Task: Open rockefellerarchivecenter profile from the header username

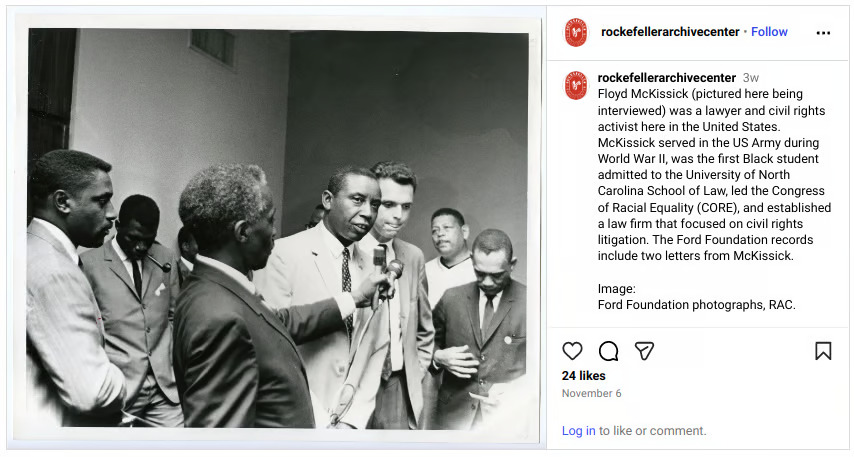Action: (668, 32)
